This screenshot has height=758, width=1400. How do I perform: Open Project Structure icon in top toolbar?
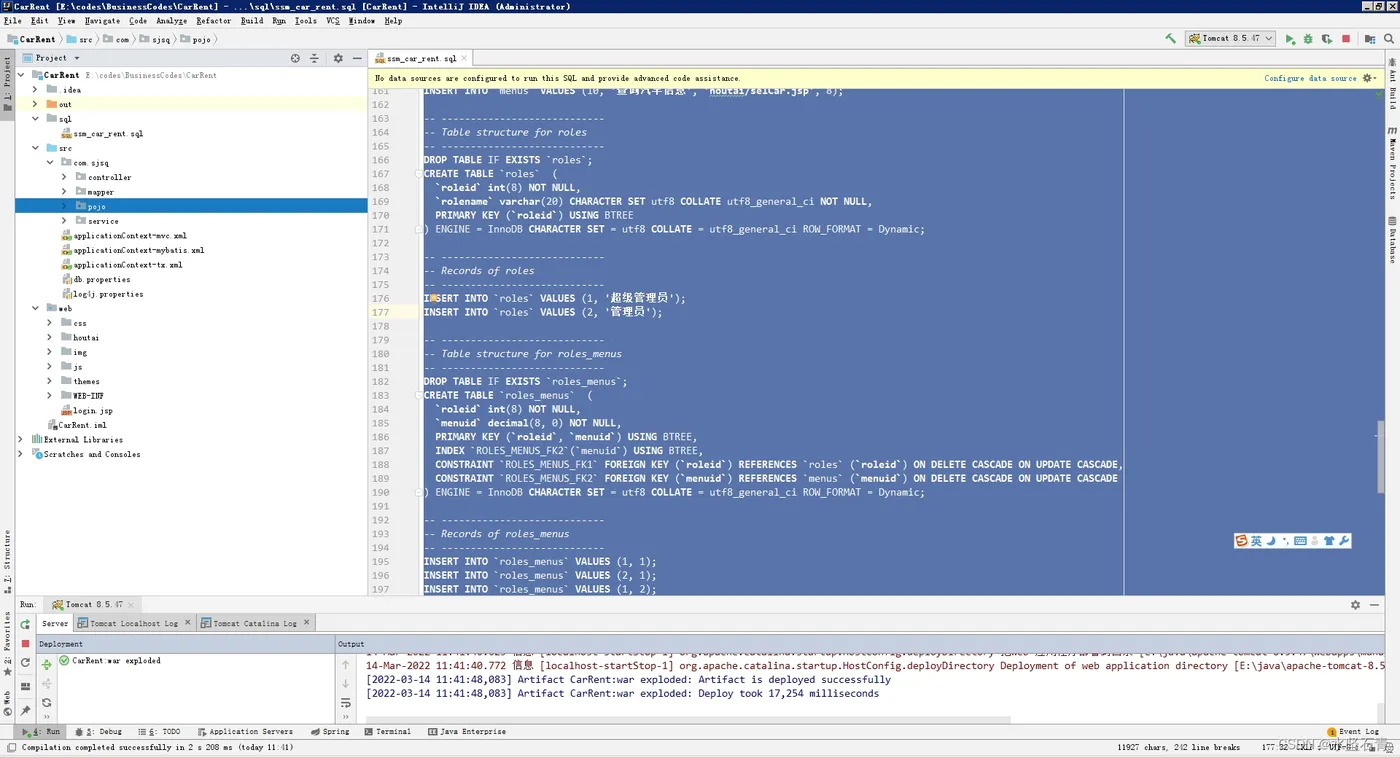coord(1370,39)
